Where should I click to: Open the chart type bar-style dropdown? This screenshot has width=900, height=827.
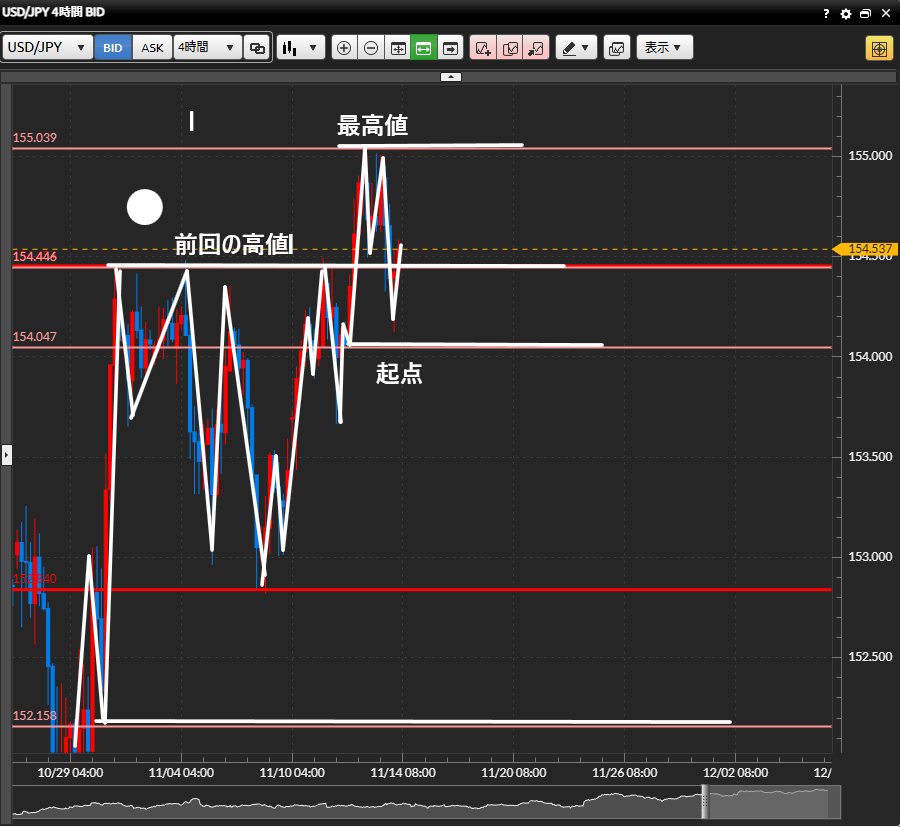click(x=301, y=48)
